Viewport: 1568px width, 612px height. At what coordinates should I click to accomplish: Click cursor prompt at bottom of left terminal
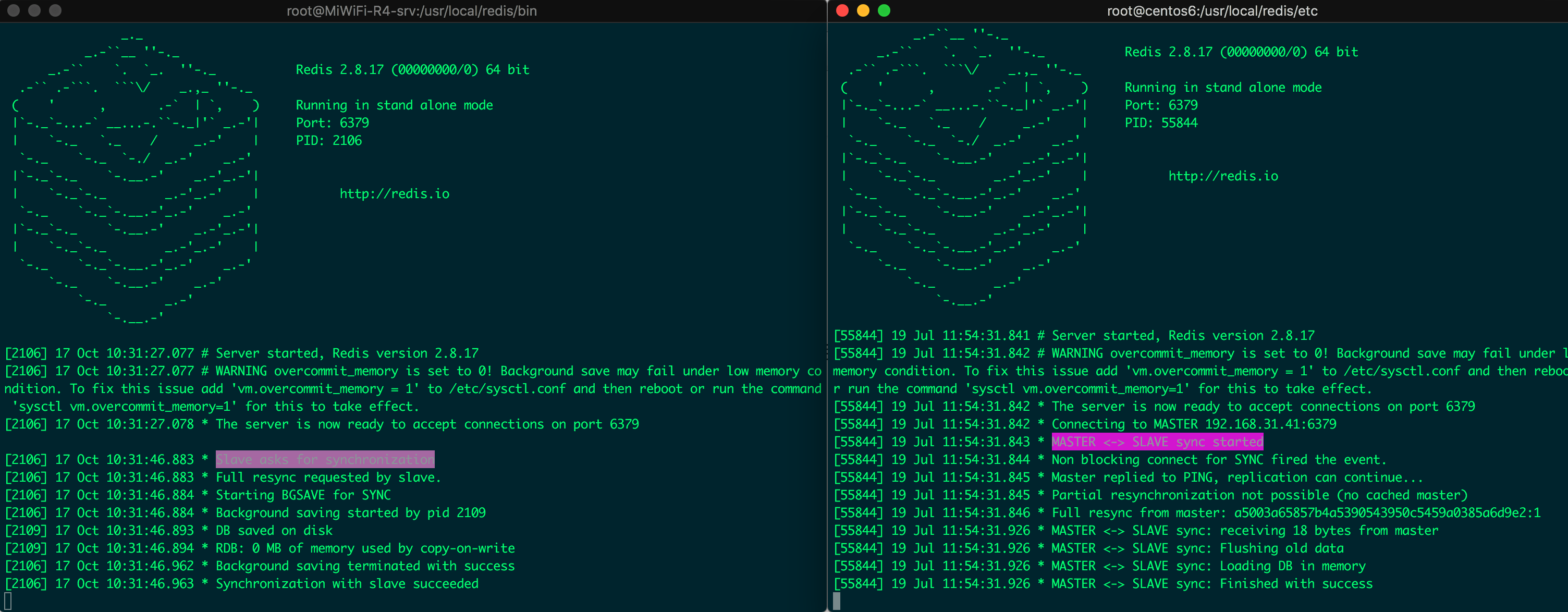click(x=8, y=601)
